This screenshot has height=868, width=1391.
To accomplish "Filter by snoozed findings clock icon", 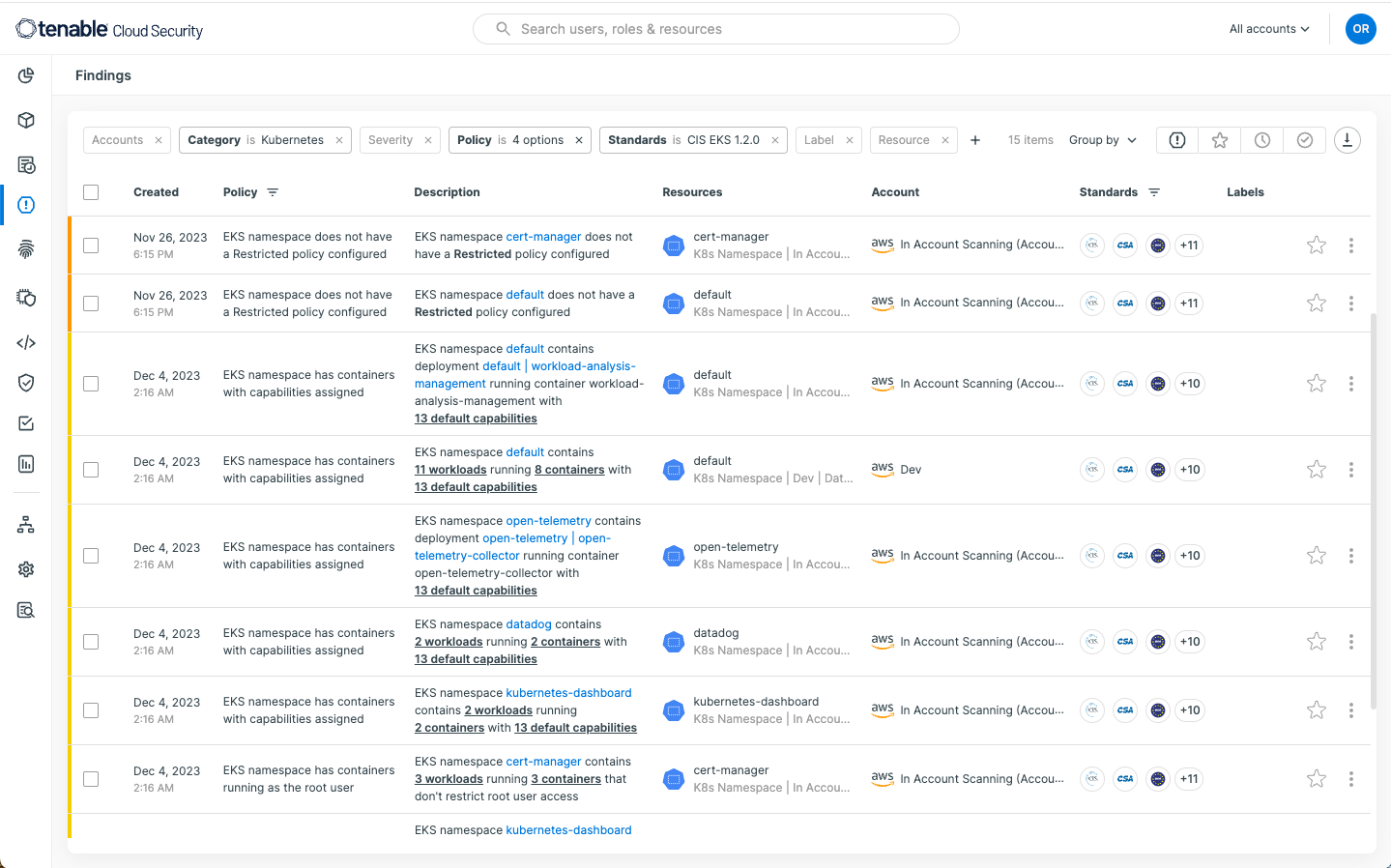I will click(x=1261, y=140).
